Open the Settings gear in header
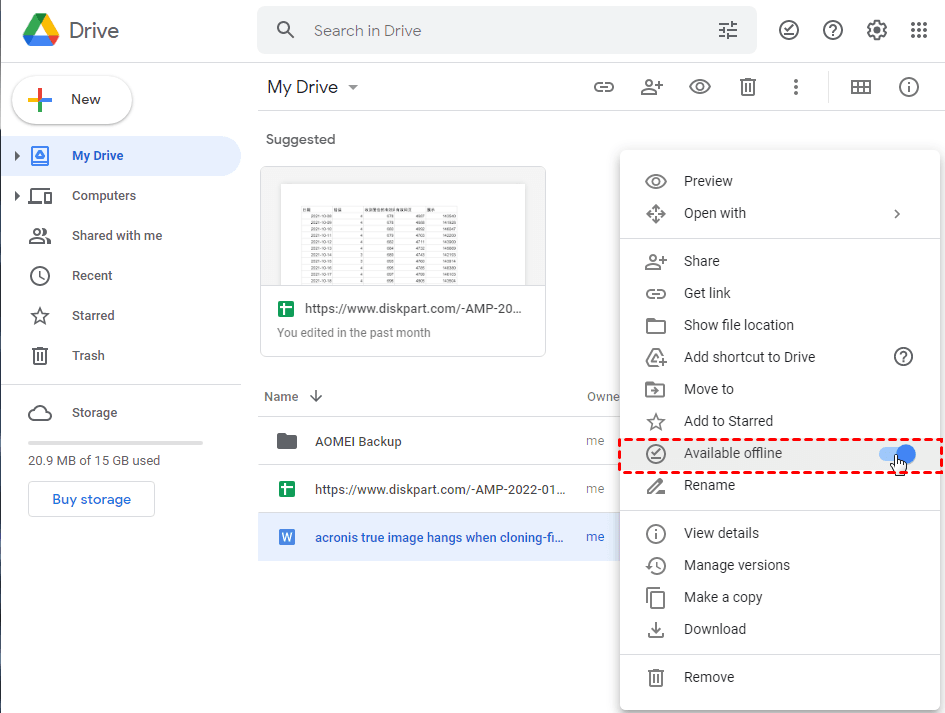The width and height of the screenshot is (945, 713). click(876, 30)
